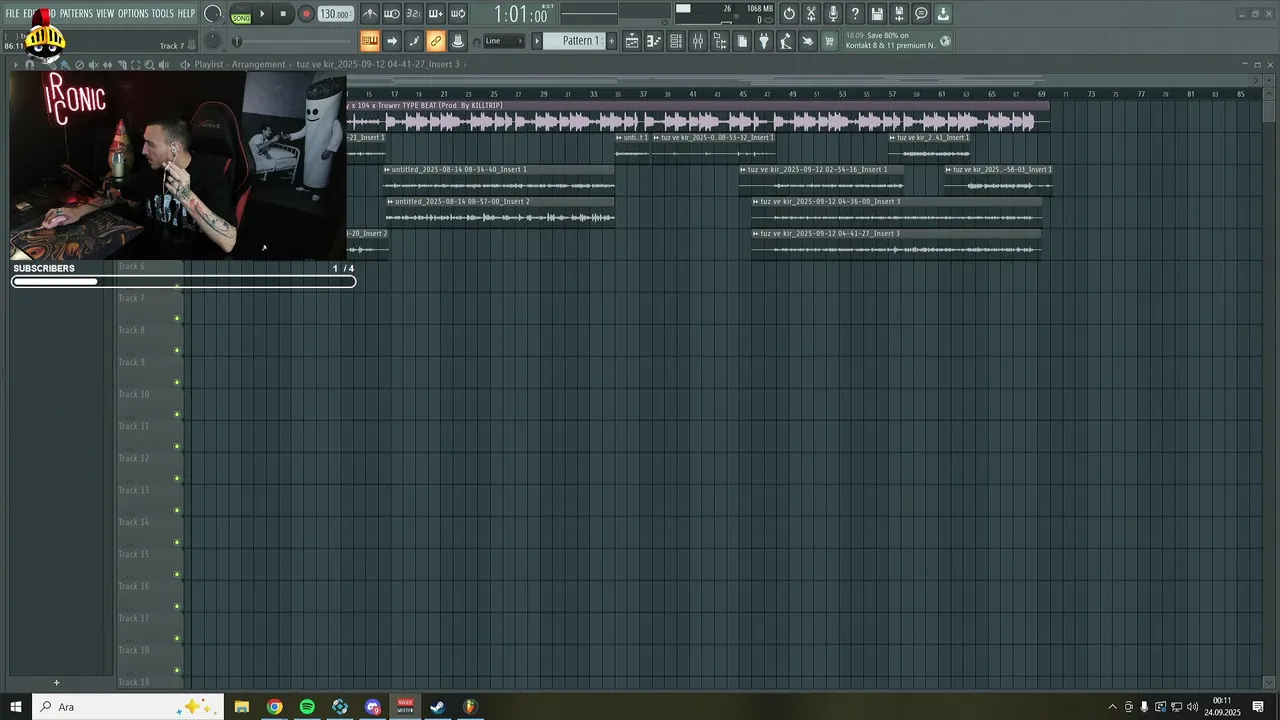The width and height of the screenshot is (1280, 720).
Task: Open the Line snap dropdown
Action: [x=504, y=41]
